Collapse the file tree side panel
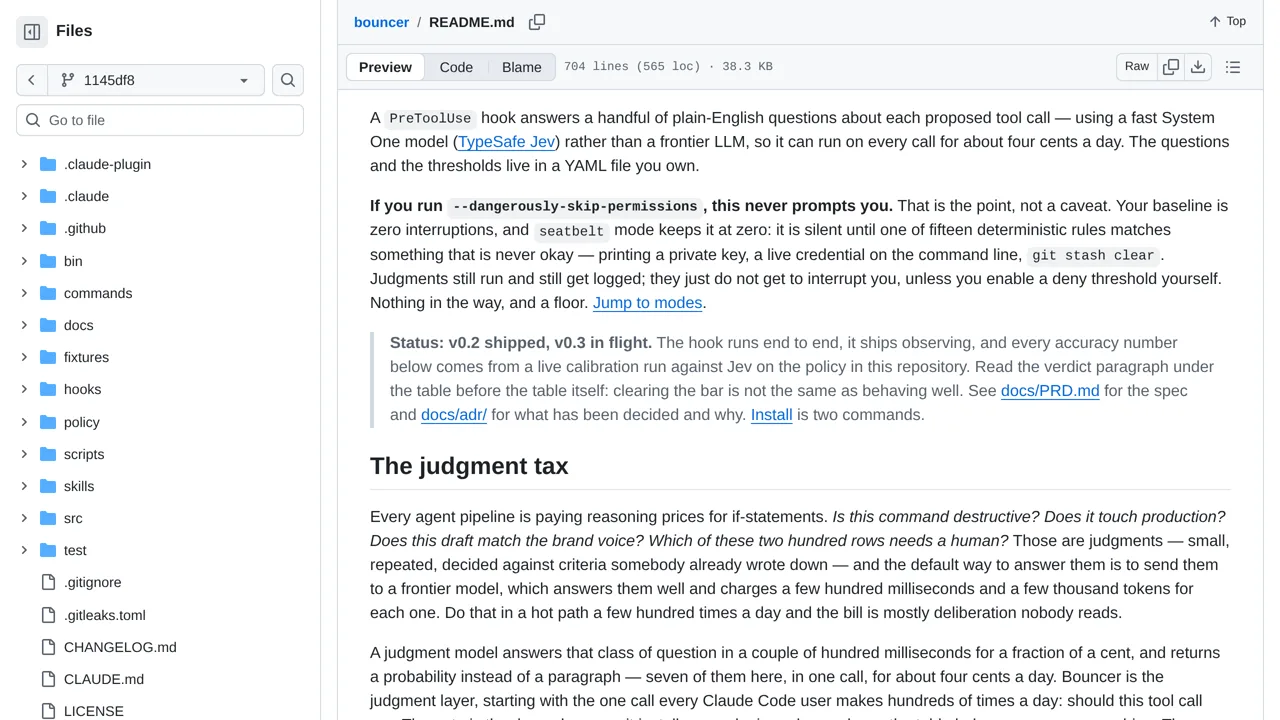This screenshot has height=720, width=1280. pos(32,32)
